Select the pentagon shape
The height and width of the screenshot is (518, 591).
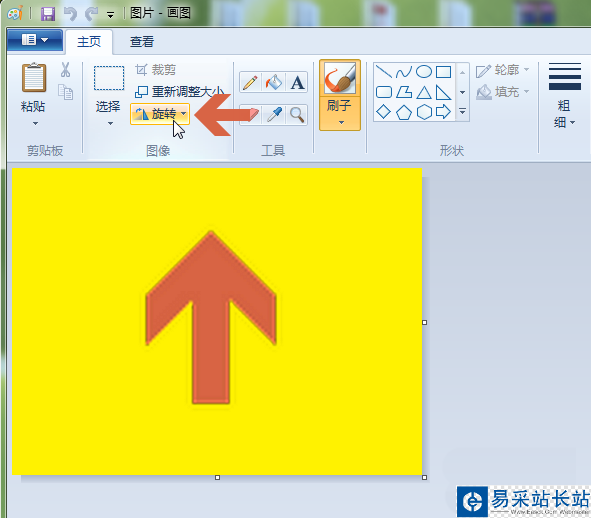[x=404, y=112]
